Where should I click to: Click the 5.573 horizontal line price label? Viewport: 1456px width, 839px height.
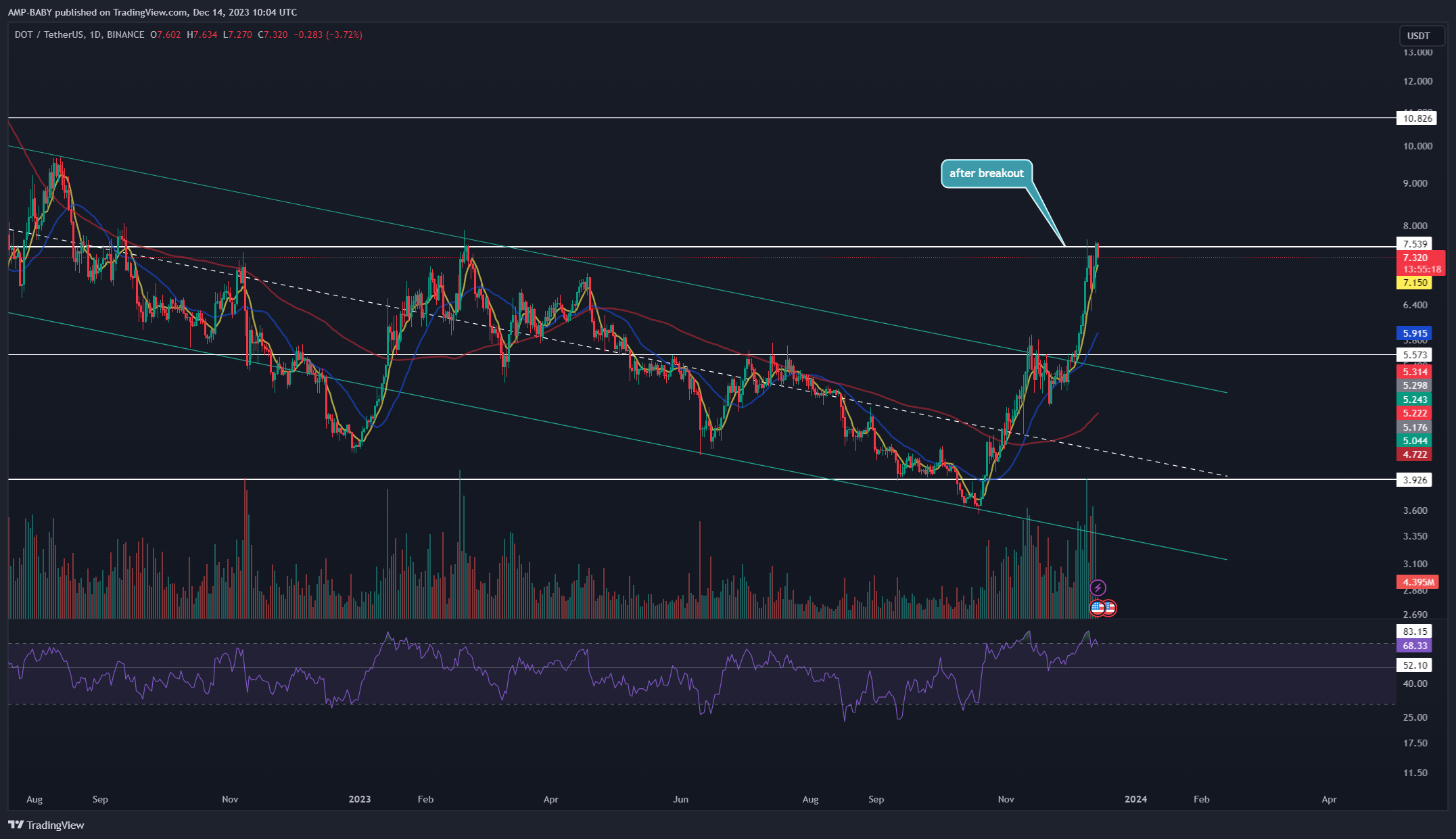point(1415,355)
